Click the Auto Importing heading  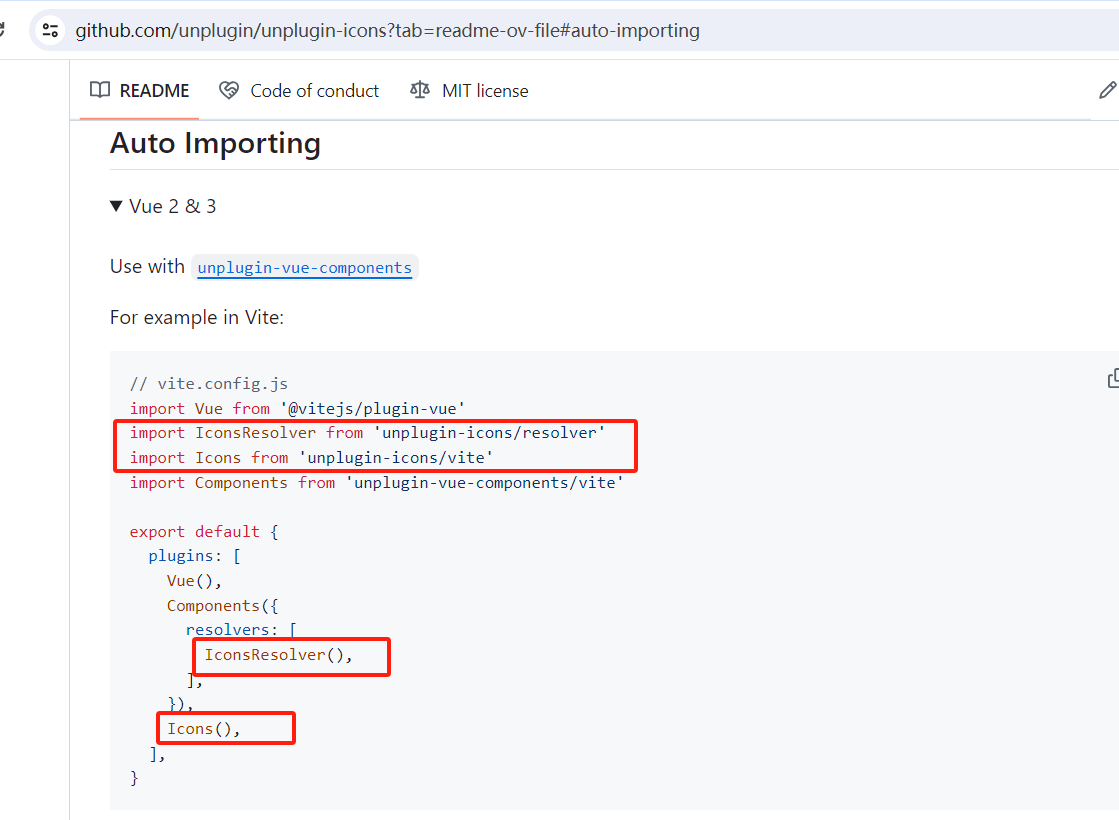click(215, 143)
